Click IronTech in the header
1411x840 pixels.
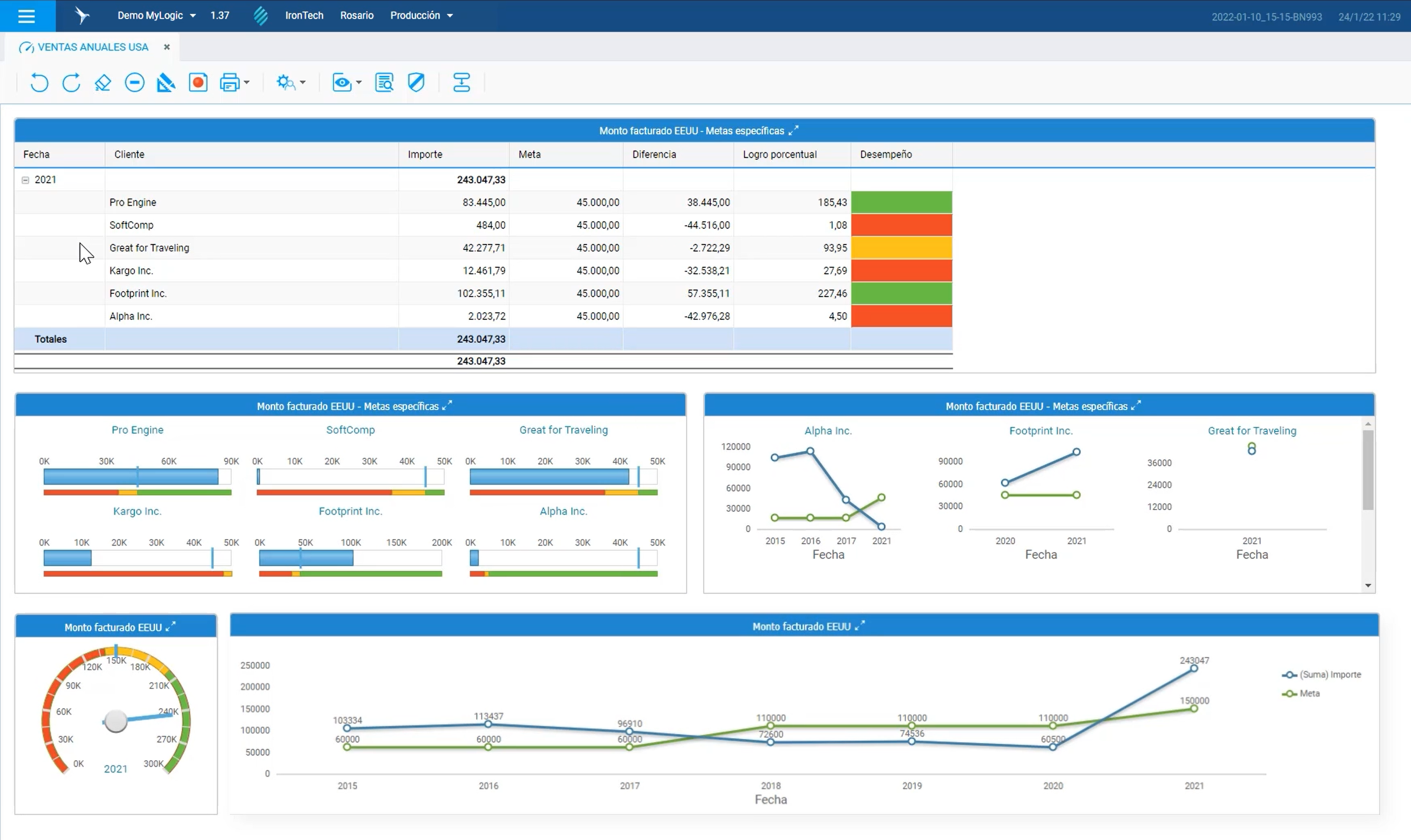(304, 16)
